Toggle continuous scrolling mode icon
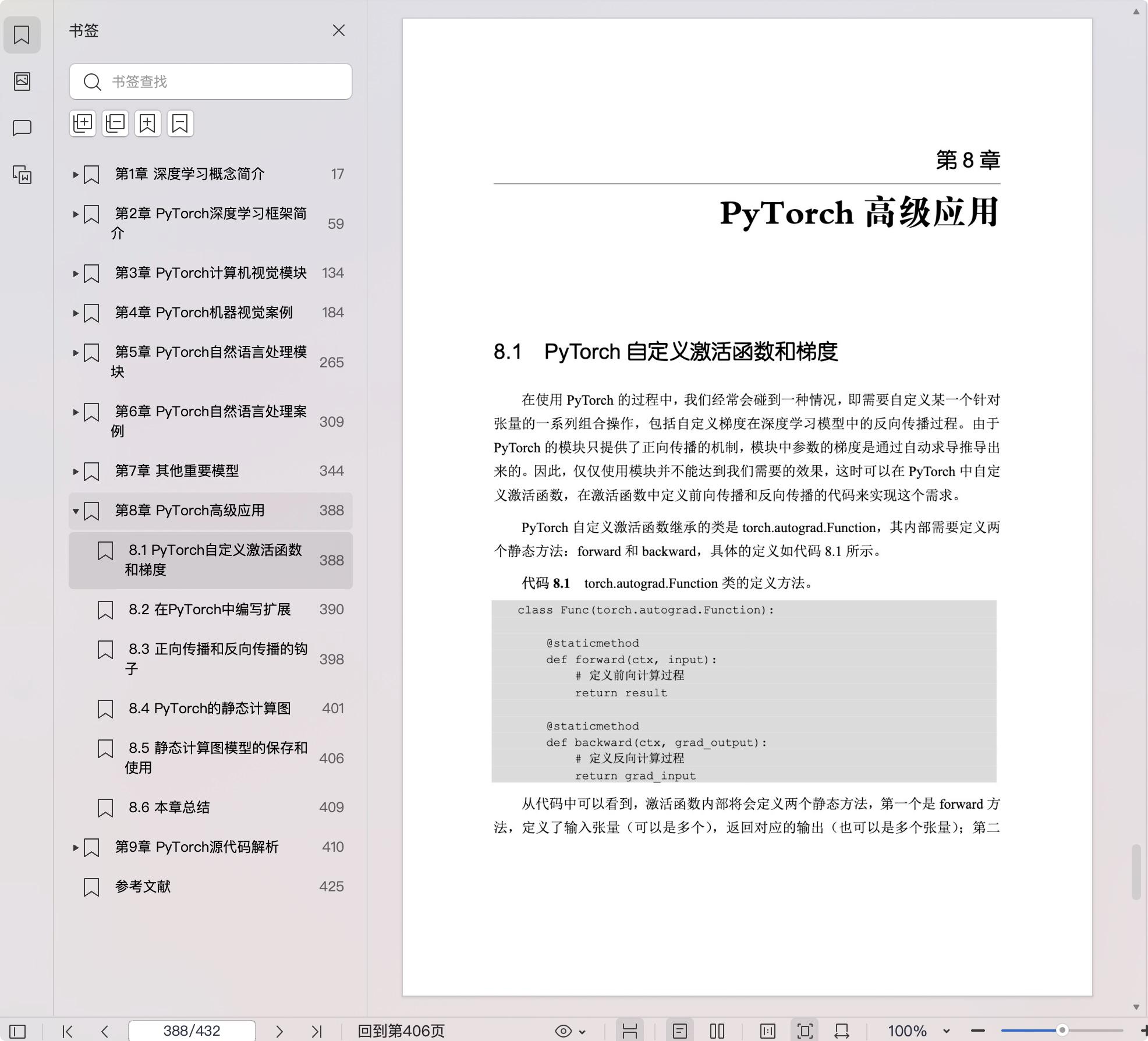 click(x=630, y=1031)
